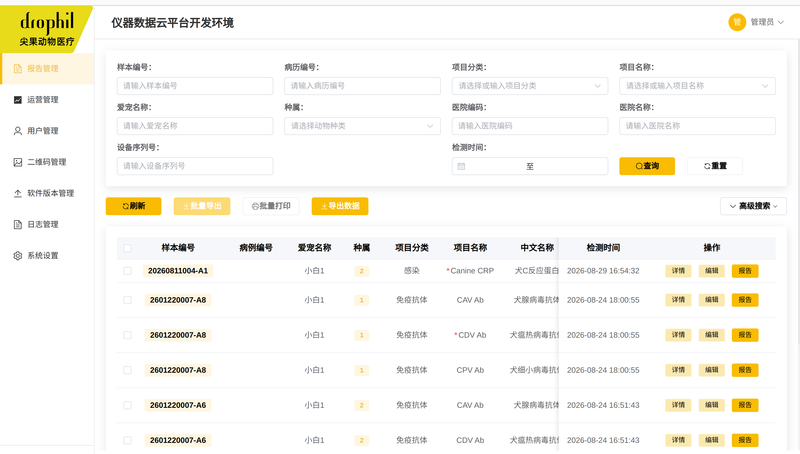
Task: Click the 检测时间 end date field
Action: (x=569, y=166)
